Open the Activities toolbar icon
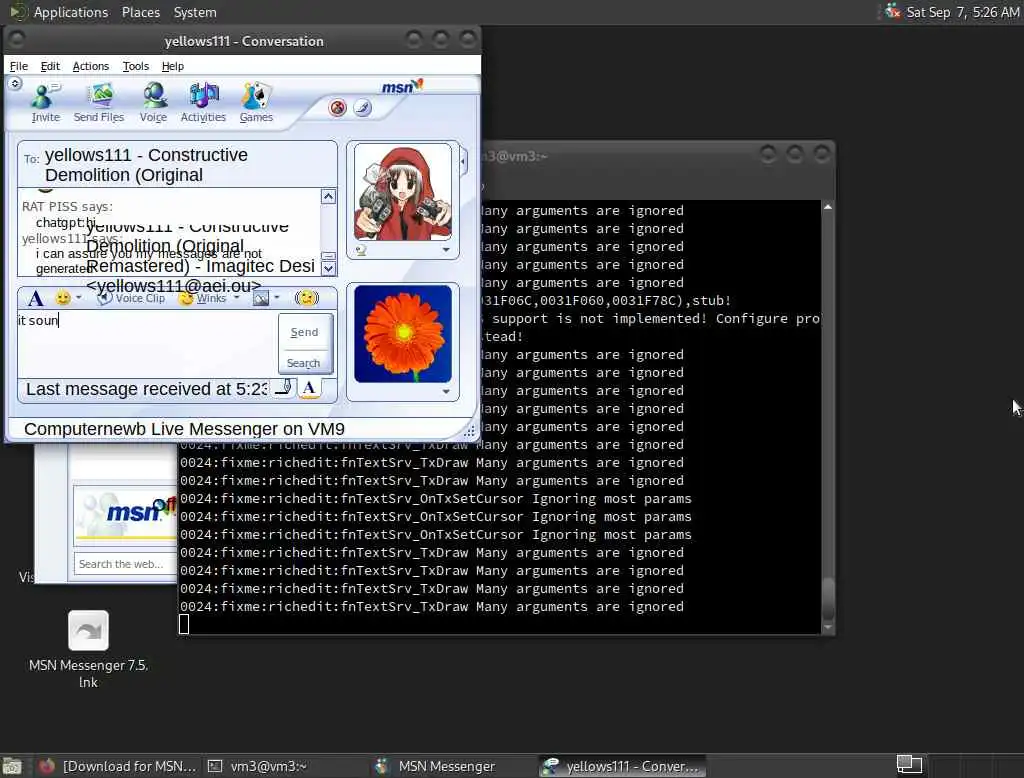The image size is (1024, 778). tap(203, 103)
